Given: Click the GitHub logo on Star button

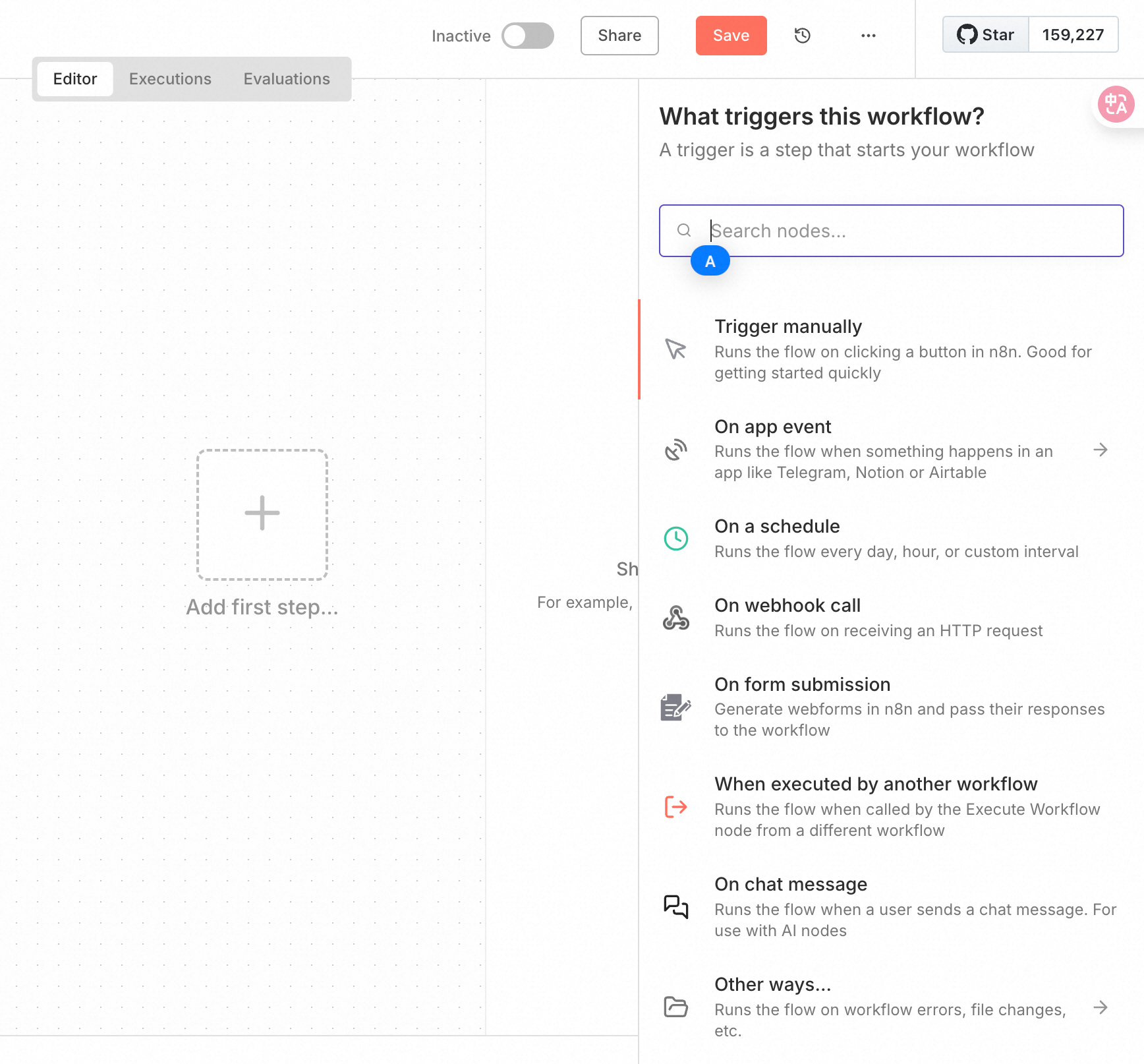Looking at the screenshot, I should click(x=967, y=35).
